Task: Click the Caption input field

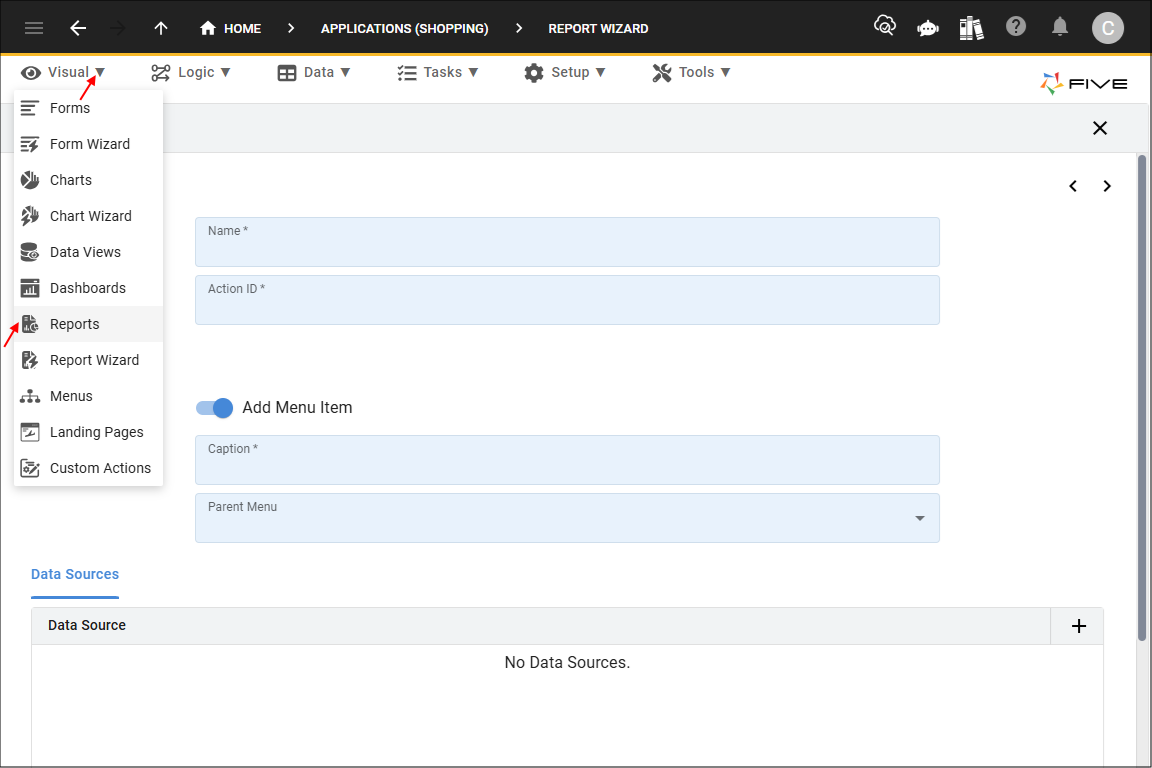Action: [x=567, y=460]
